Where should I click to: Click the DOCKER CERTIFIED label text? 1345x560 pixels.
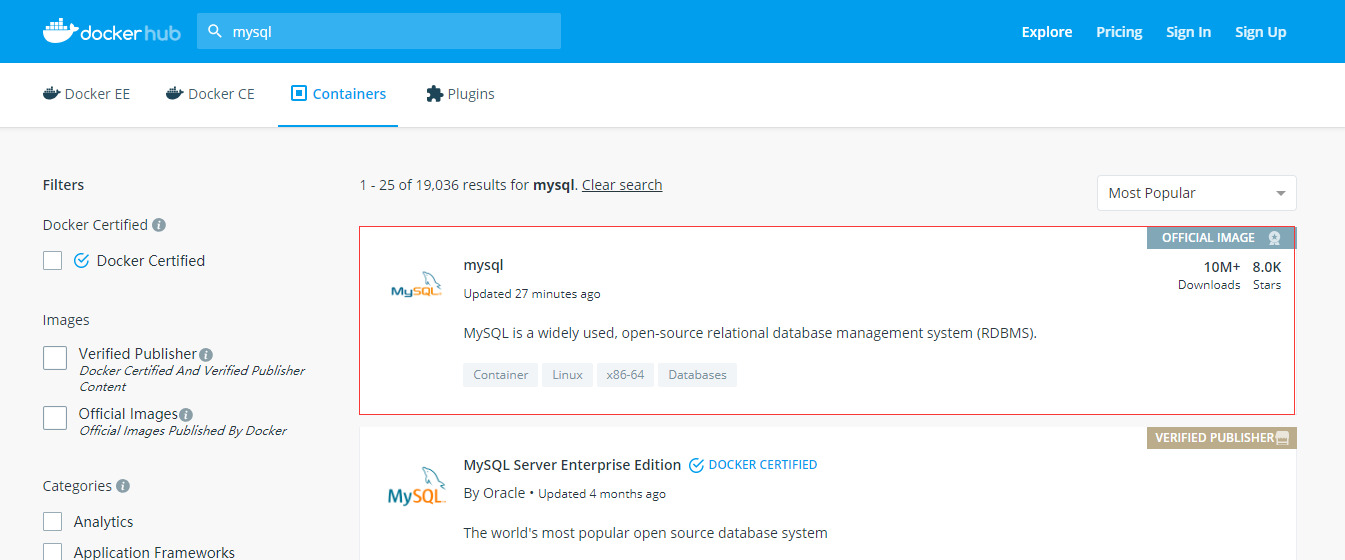[763, 465]
